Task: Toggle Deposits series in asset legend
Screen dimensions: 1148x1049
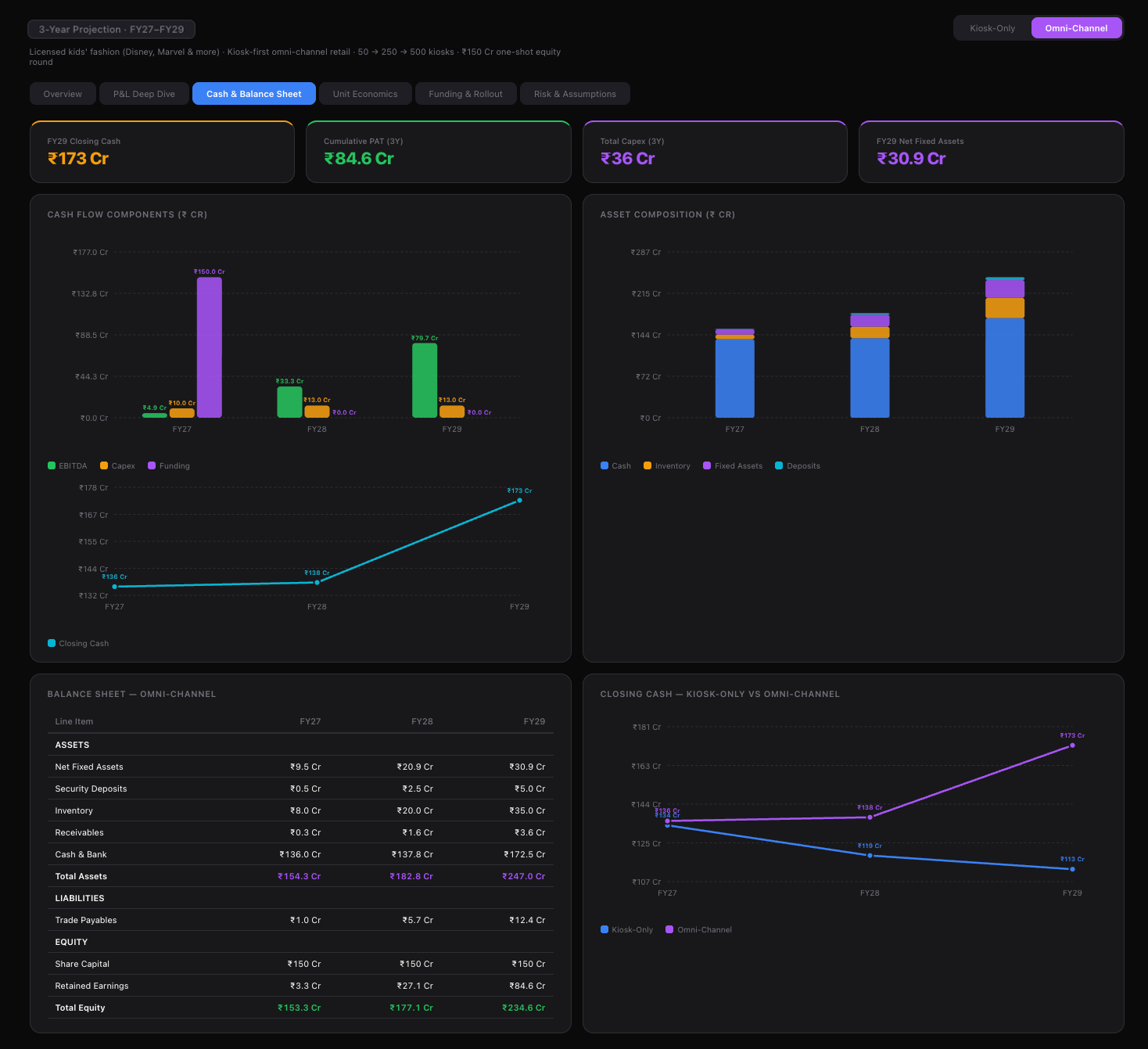Action: pyautogui.click(x=779, y=465)
